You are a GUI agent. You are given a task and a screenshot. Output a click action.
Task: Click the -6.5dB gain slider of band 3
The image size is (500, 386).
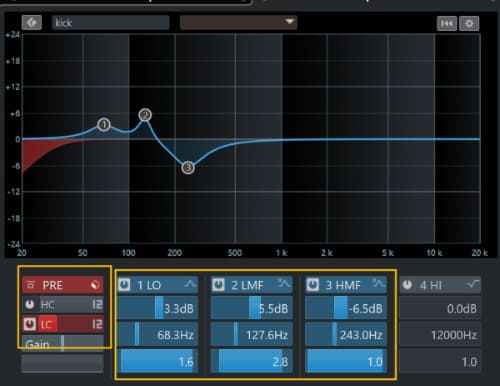pyautogui.click(x=346, y=308)
